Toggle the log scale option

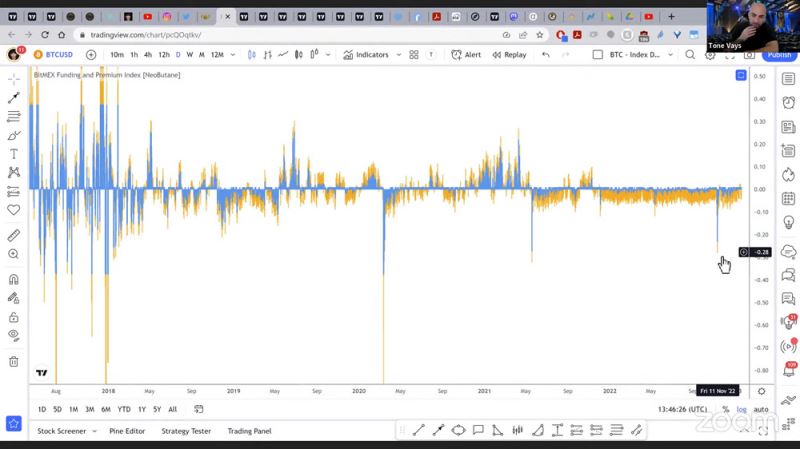[x=742, y=409]
